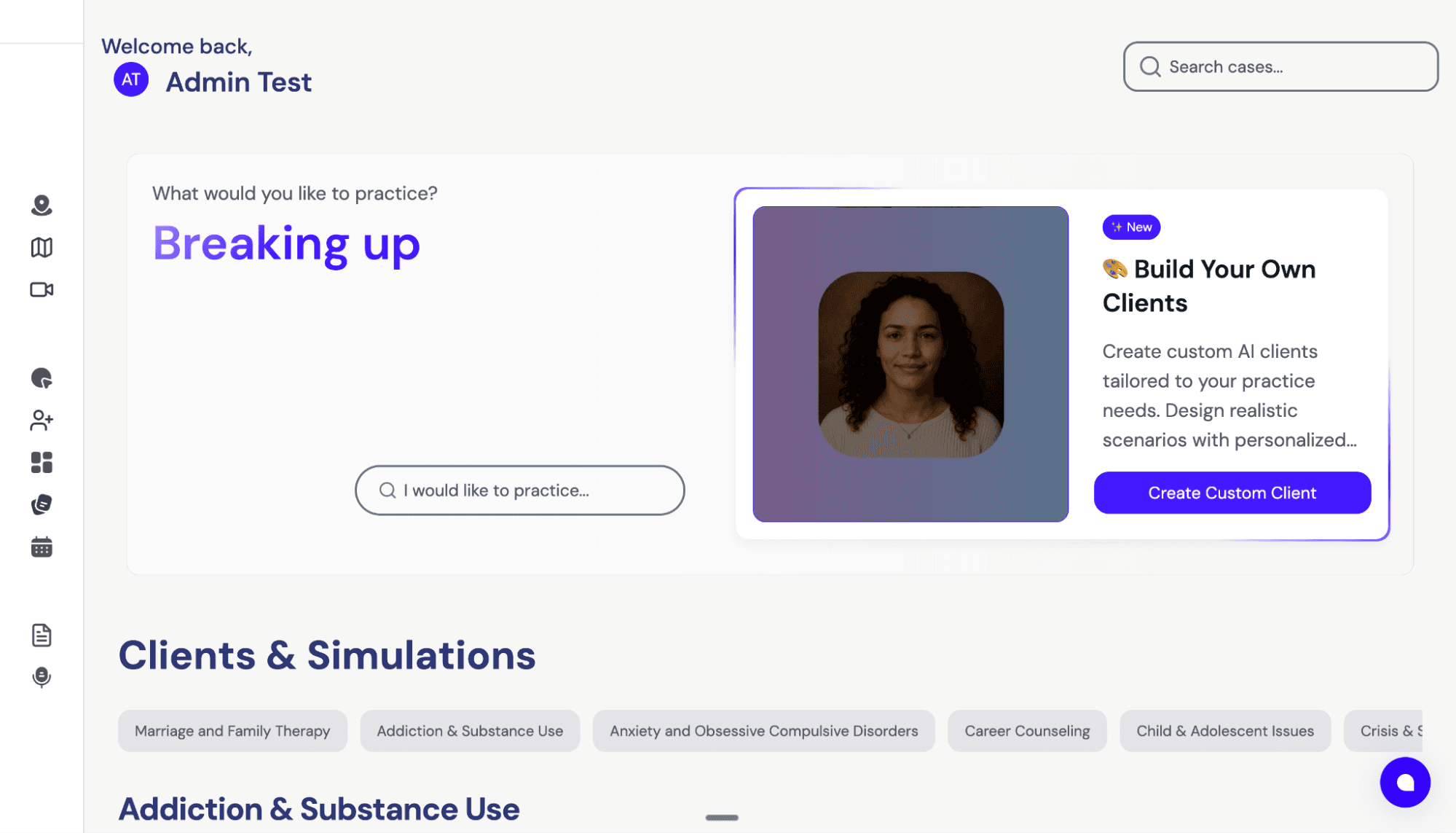Select Anxiety and Obsessive Compulsive Disorders filter

[763, 731]
